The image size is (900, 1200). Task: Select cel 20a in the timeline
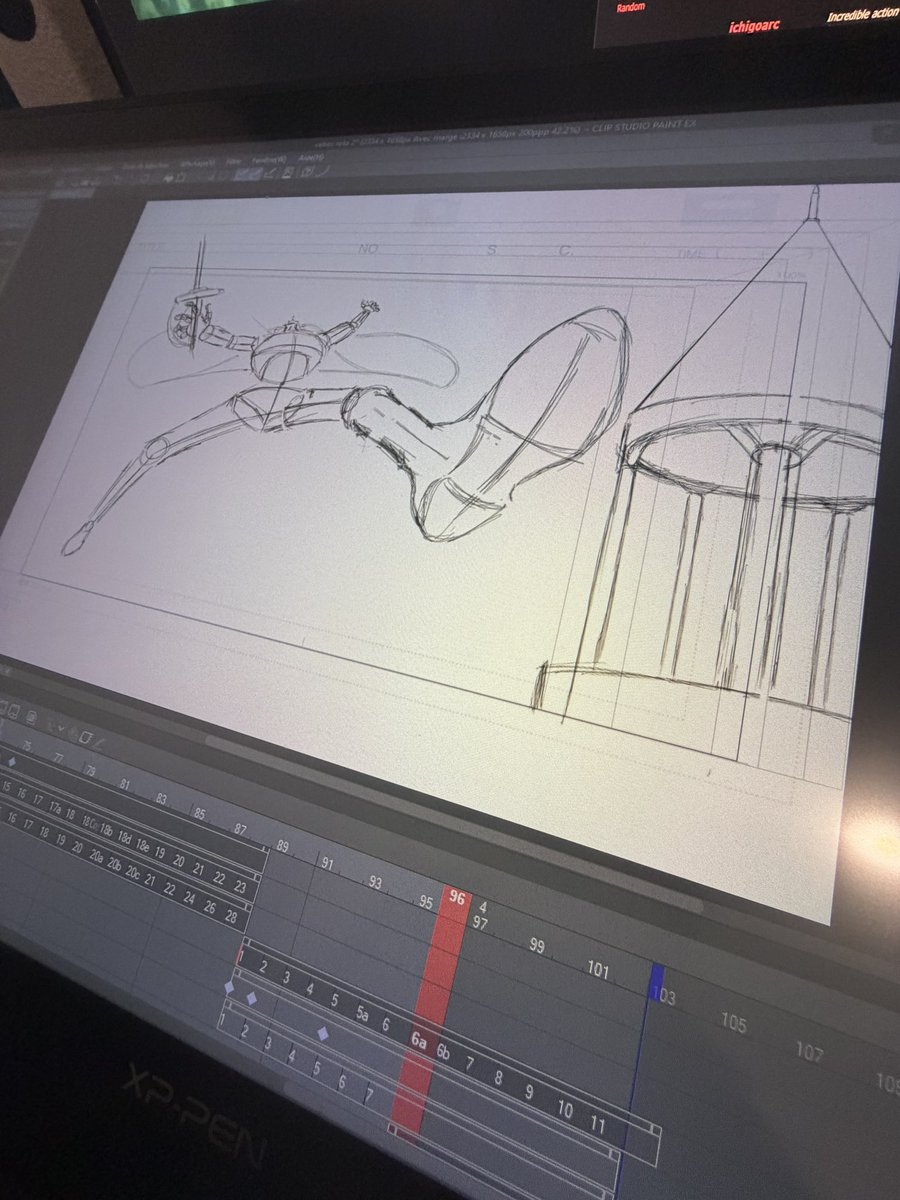click(x=96, y=857)
